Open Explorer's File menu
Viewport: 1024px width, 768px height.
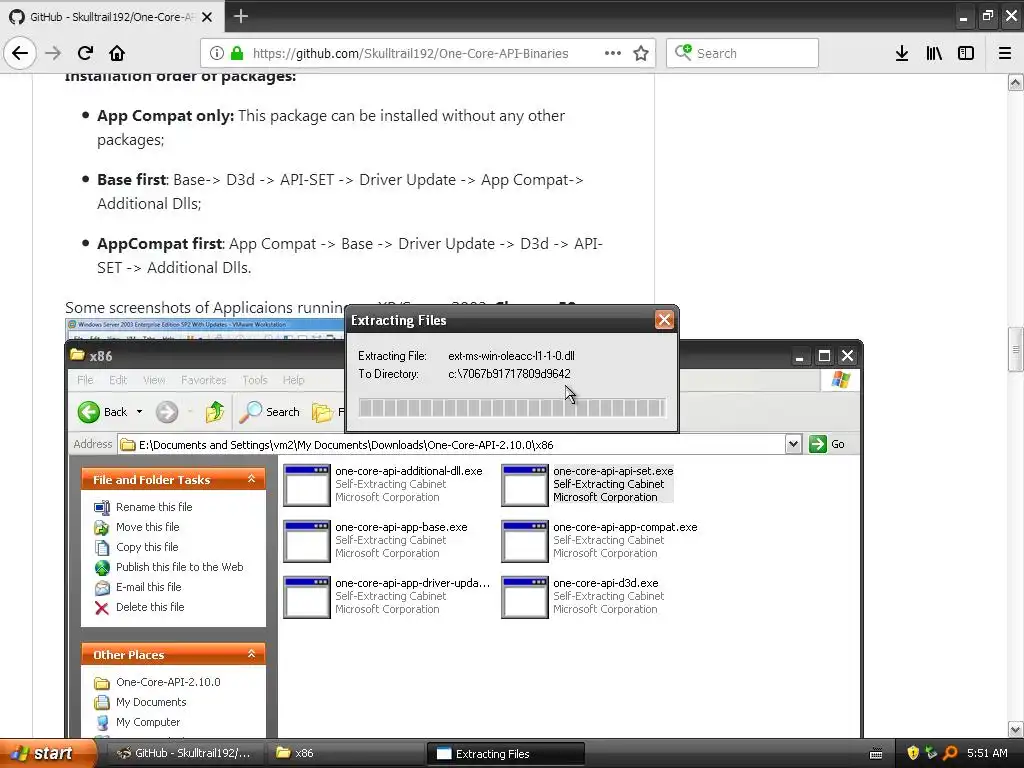coord(85,379)
